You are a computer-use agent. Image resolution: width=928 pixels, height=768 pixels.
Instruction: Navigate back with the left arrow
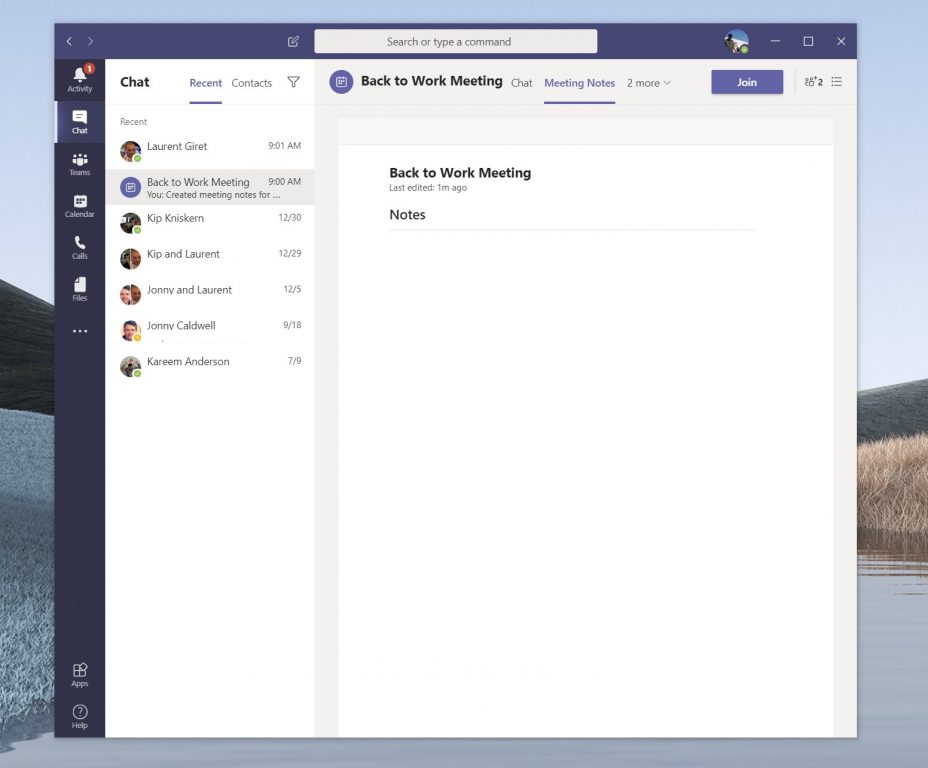coord(69,42)
